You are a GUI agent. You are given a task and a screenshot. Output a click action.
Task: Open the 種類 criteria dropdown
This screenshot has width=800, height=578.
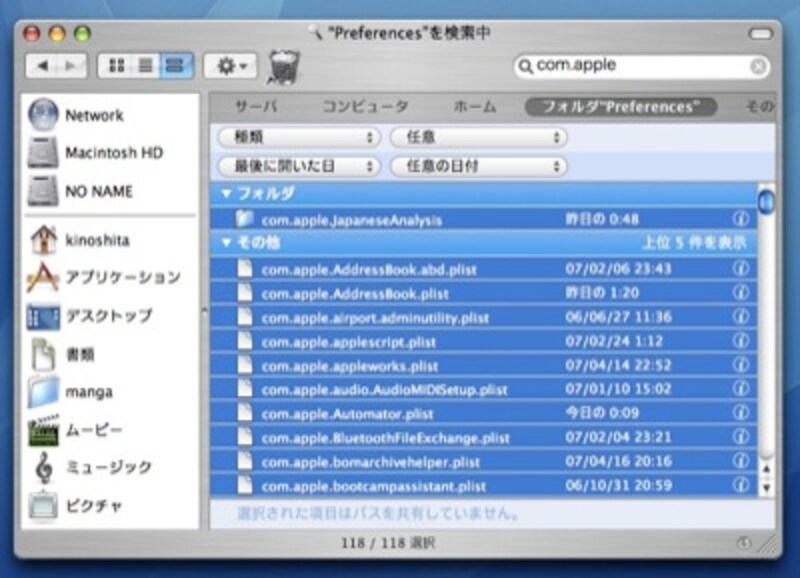[x=299, y=137]
